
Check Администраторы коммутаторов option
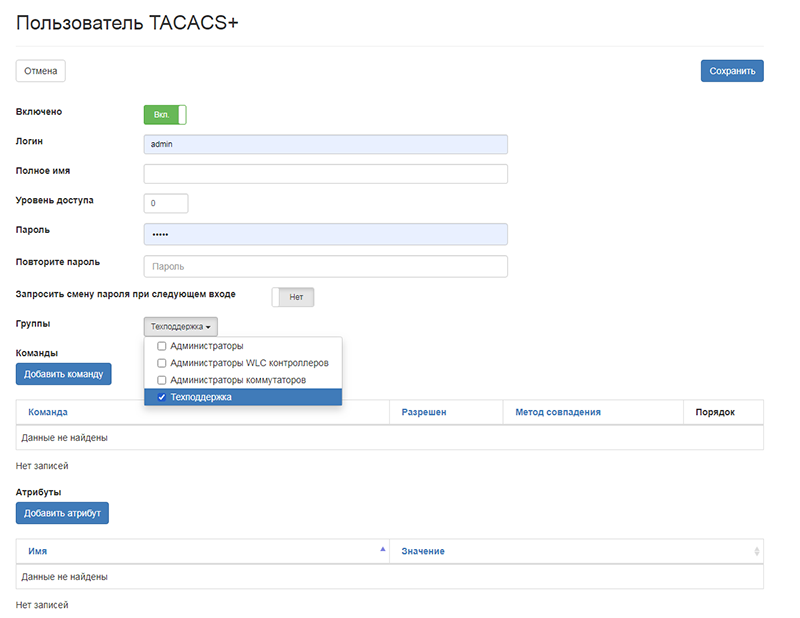tap(162, 380)
